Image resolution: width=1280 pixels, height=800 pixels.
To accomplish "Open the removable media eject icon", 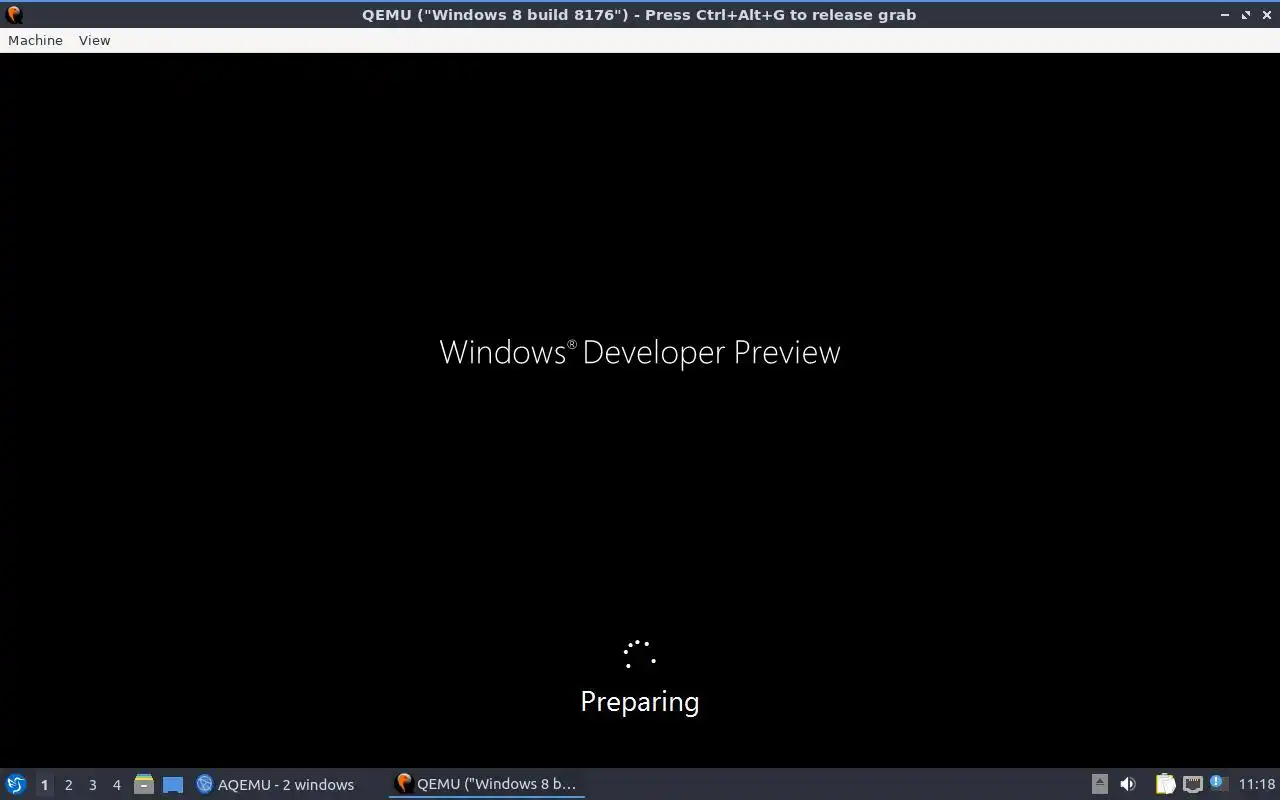I will pyautogui.click(x=1099, y=784).
